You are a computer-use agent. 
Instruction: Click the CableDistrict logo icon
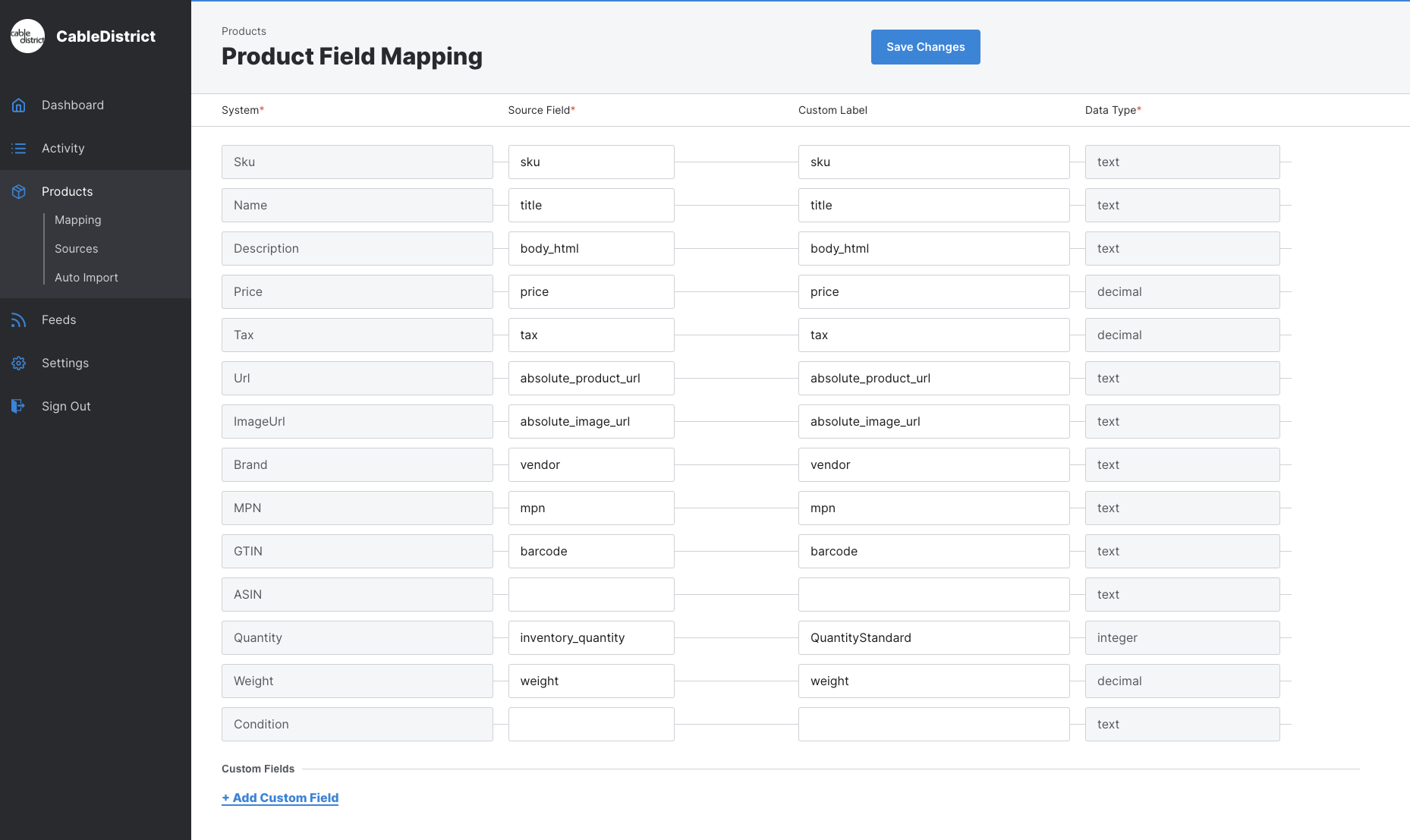click(28, 36)
